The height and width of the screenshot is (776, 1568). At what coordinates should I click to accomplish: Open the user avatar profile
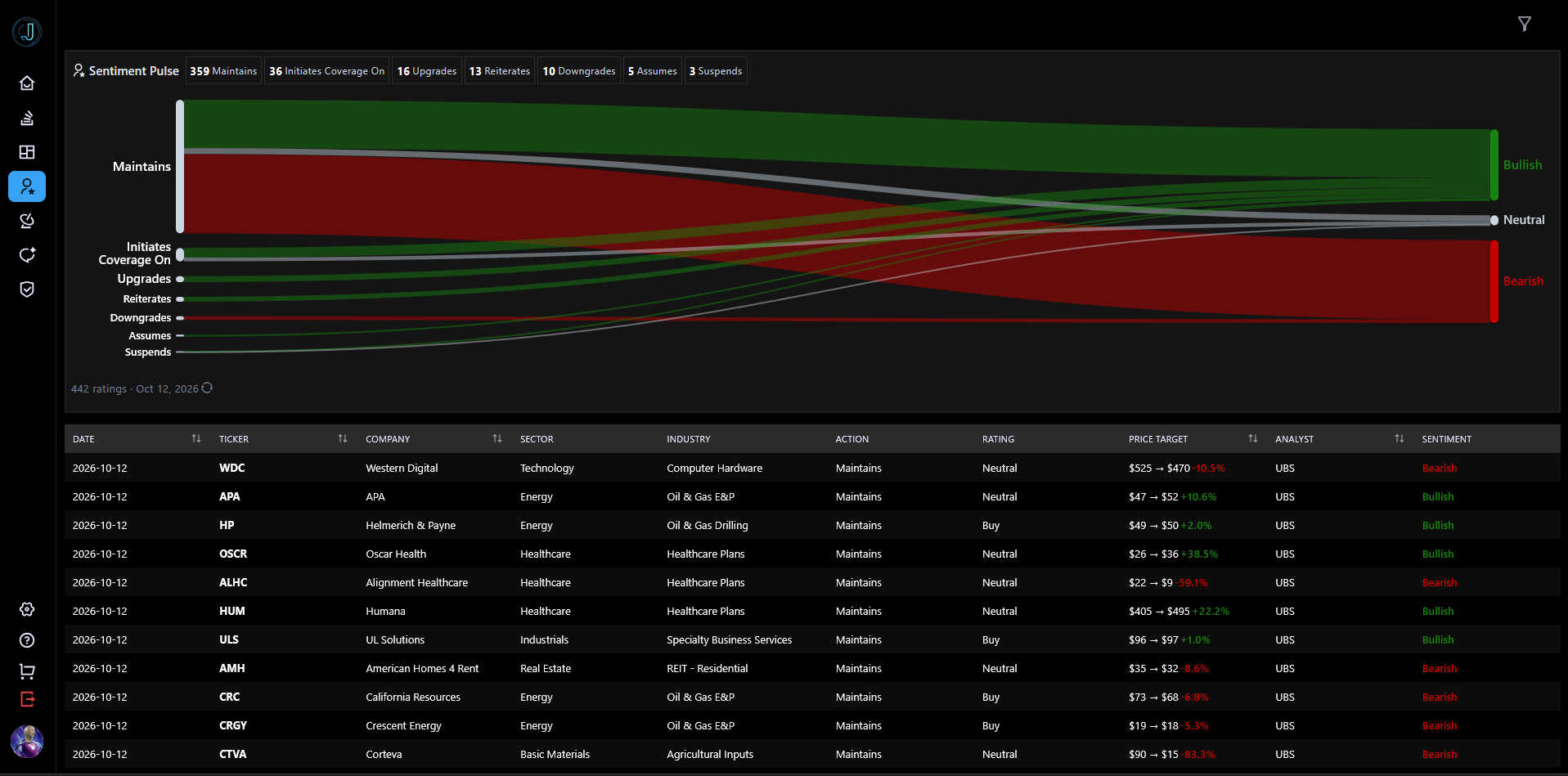pyautogui.click(x=27, y=742)
